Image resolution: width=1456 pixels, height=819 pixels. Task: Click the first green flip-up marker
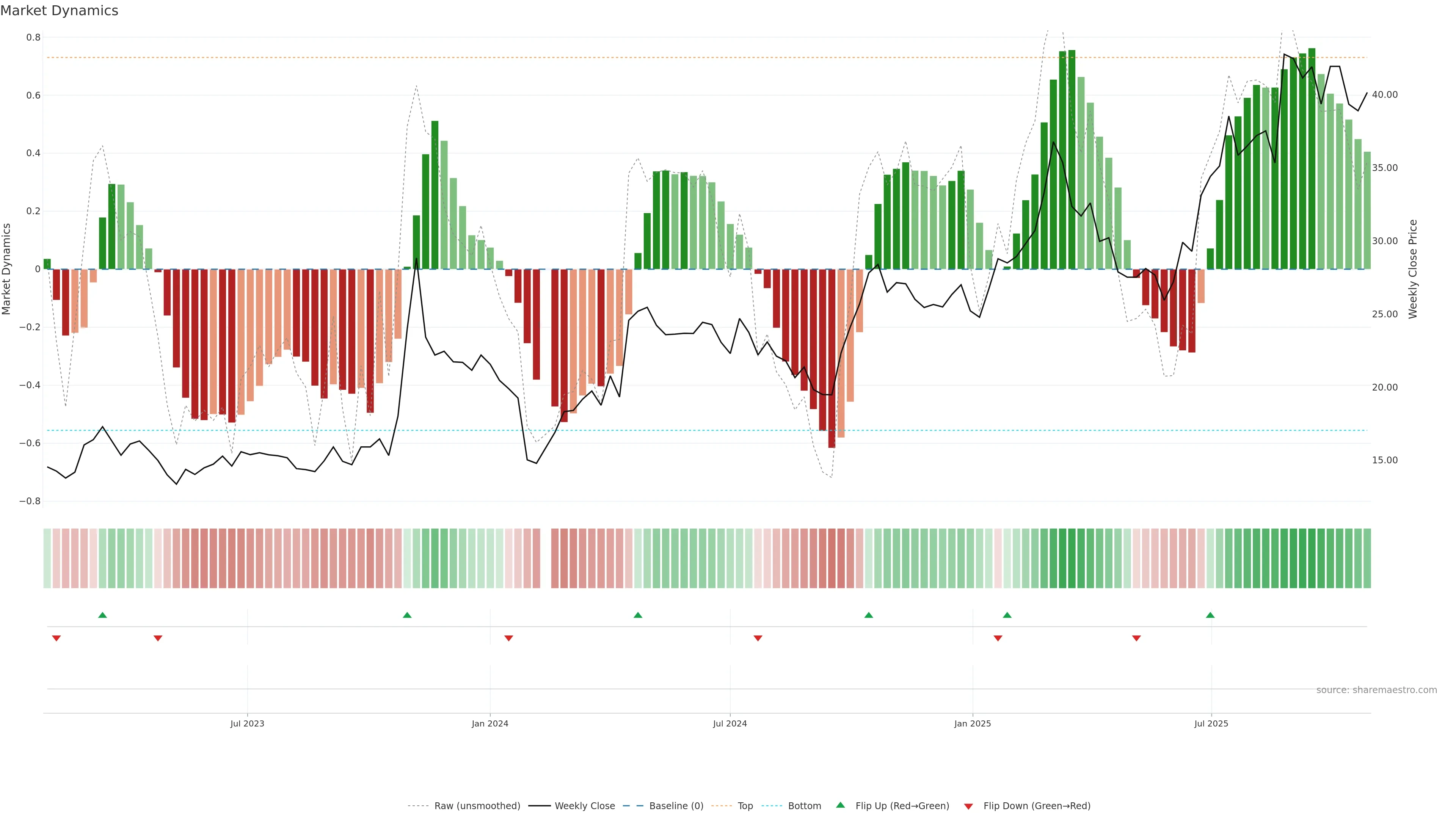[x=102, y=615]
